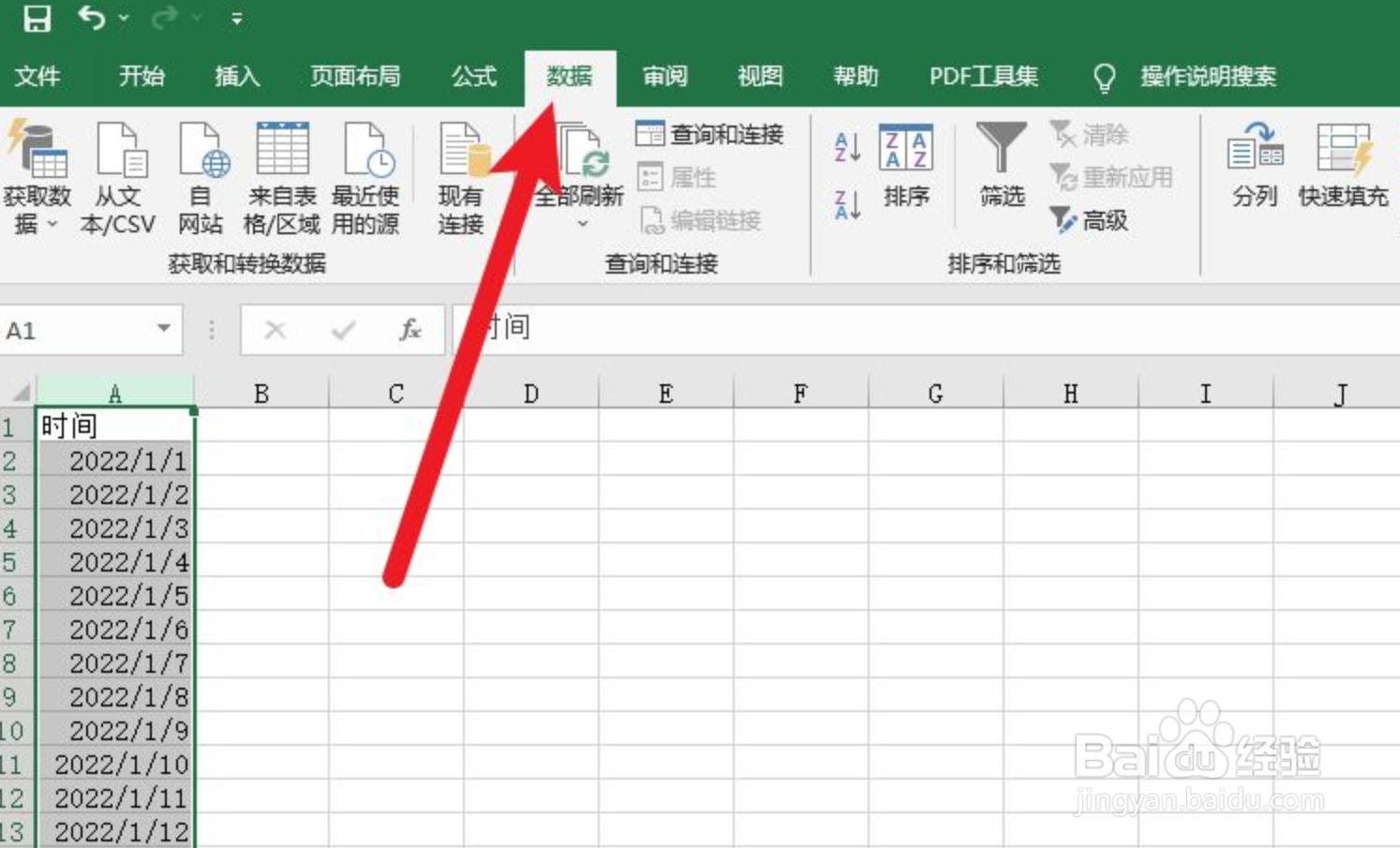The height and width of the screenshot is (848, 1400).
Task: Click cell with 2022/1/9
Action: pyautogui.click(x=115, y=730)
